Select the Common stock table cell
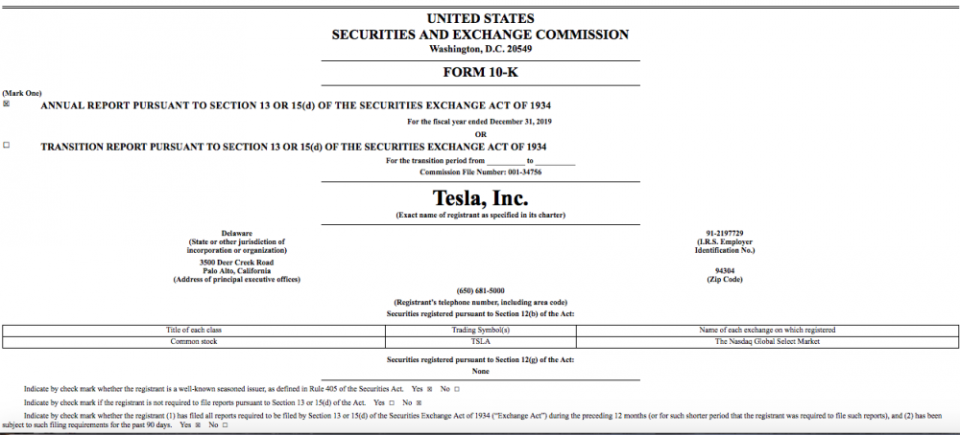The height and width of the screenshot is (435, 960). (x=191, y=341)
